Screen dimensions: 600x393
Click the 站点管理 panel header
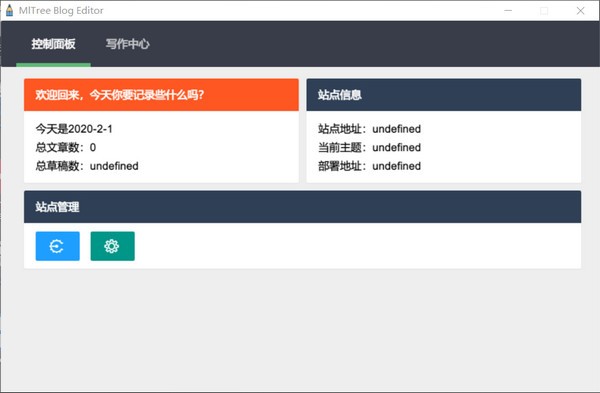[302, 207]
